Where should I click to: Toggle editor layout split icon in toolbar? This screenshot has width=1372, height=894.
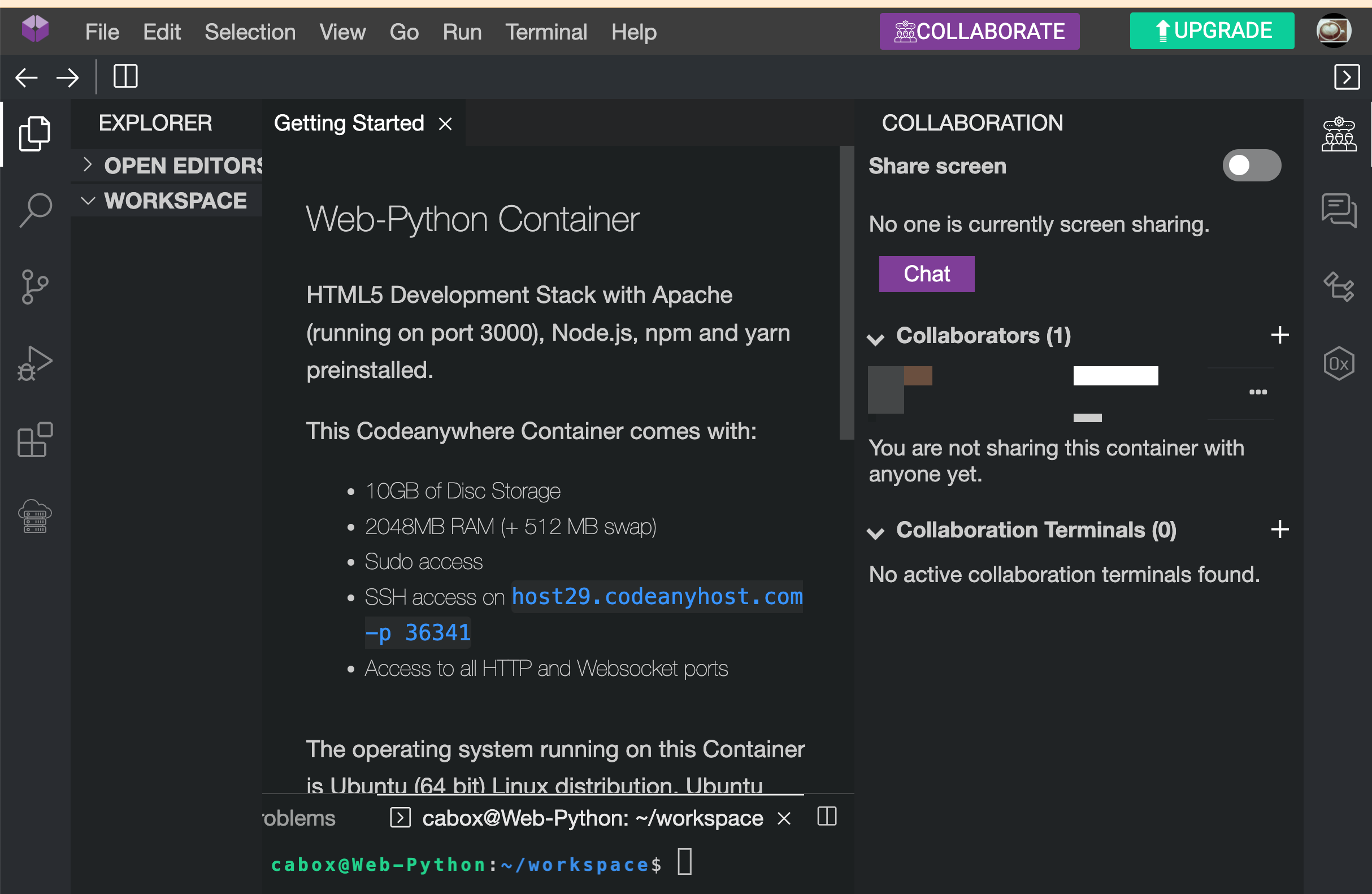pyautogui.click(x=125, y=77)
